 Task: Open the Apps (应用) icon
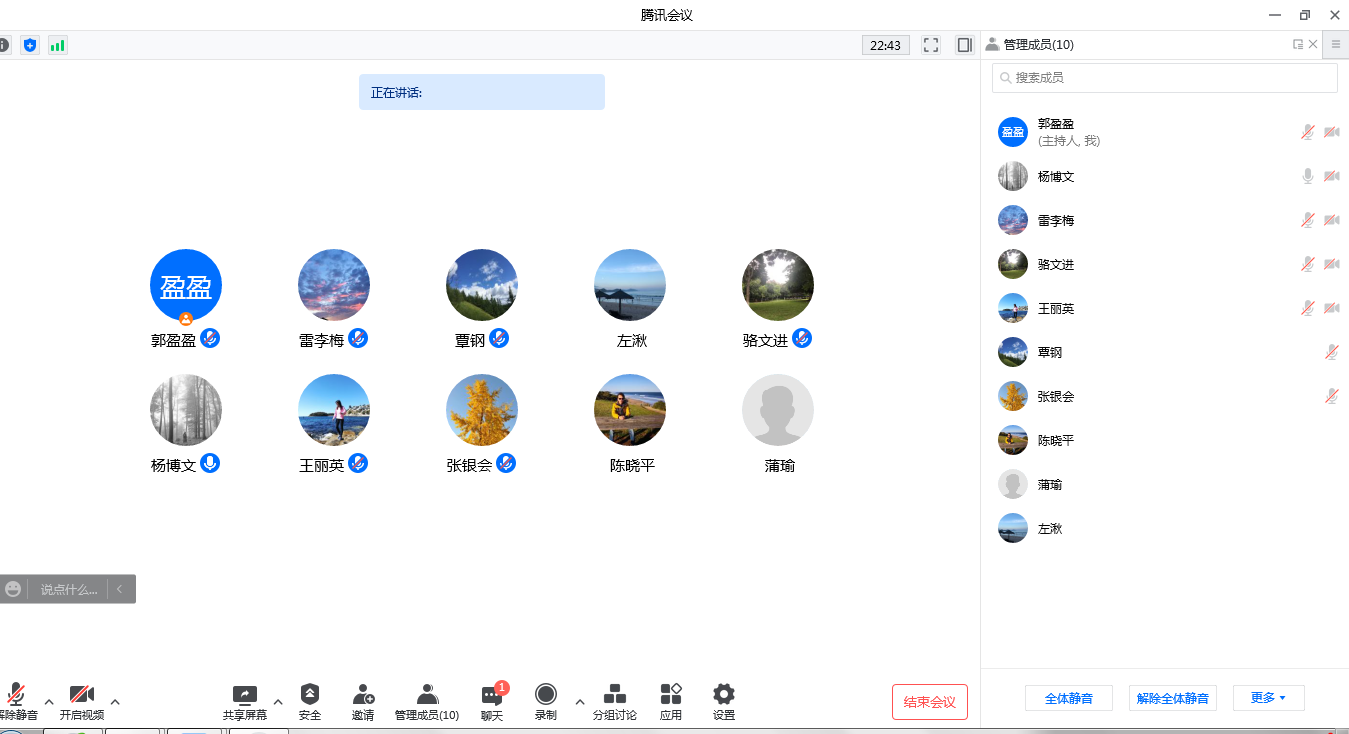tap(671, 695)
